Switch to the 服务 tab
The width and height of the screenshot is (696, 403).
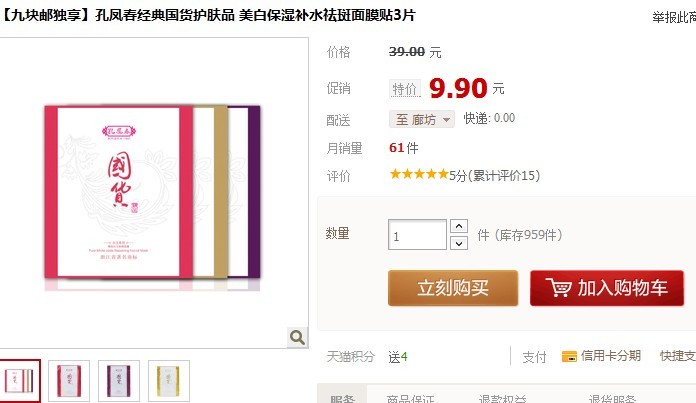click(342, 398)
